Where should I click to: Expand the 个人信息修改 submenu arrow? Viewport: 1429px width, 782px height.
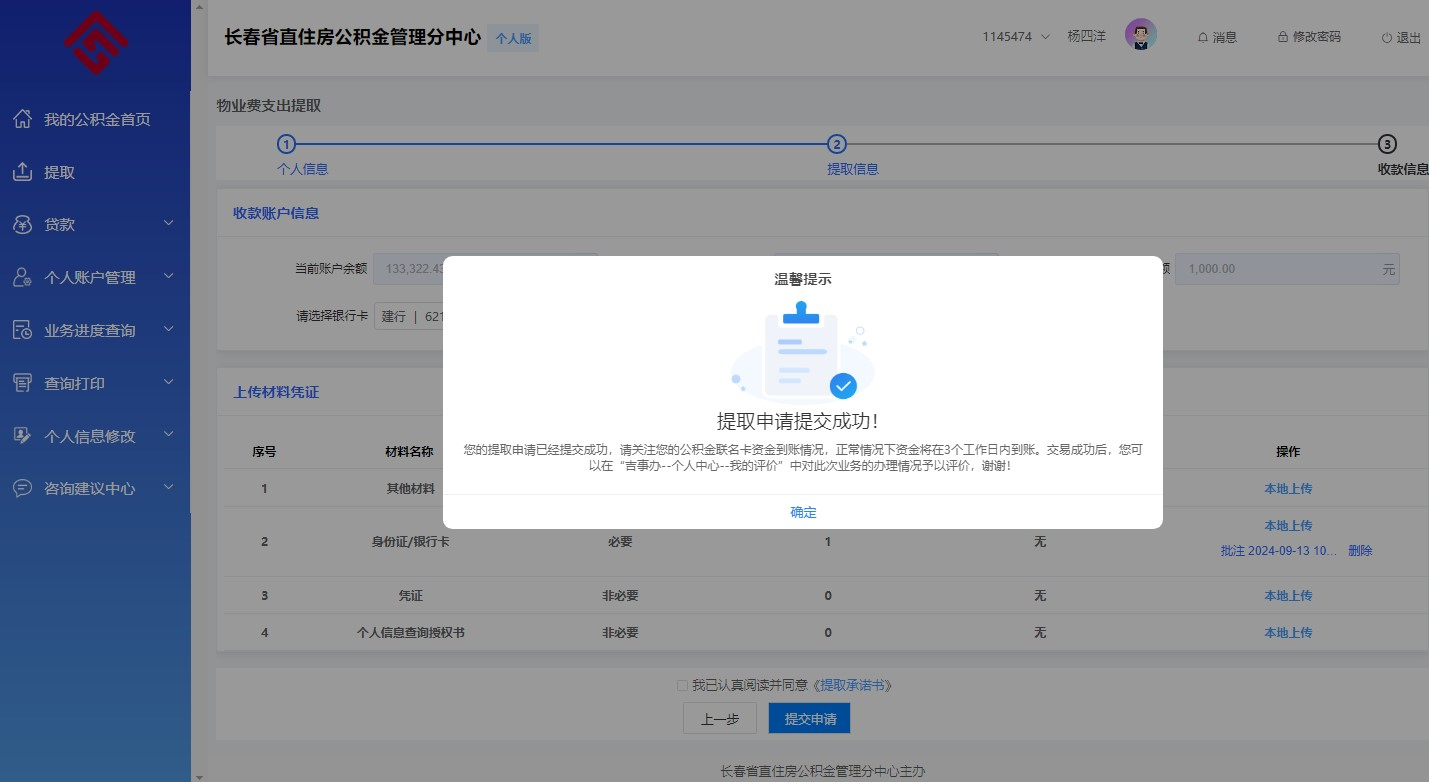click(169, 435)
